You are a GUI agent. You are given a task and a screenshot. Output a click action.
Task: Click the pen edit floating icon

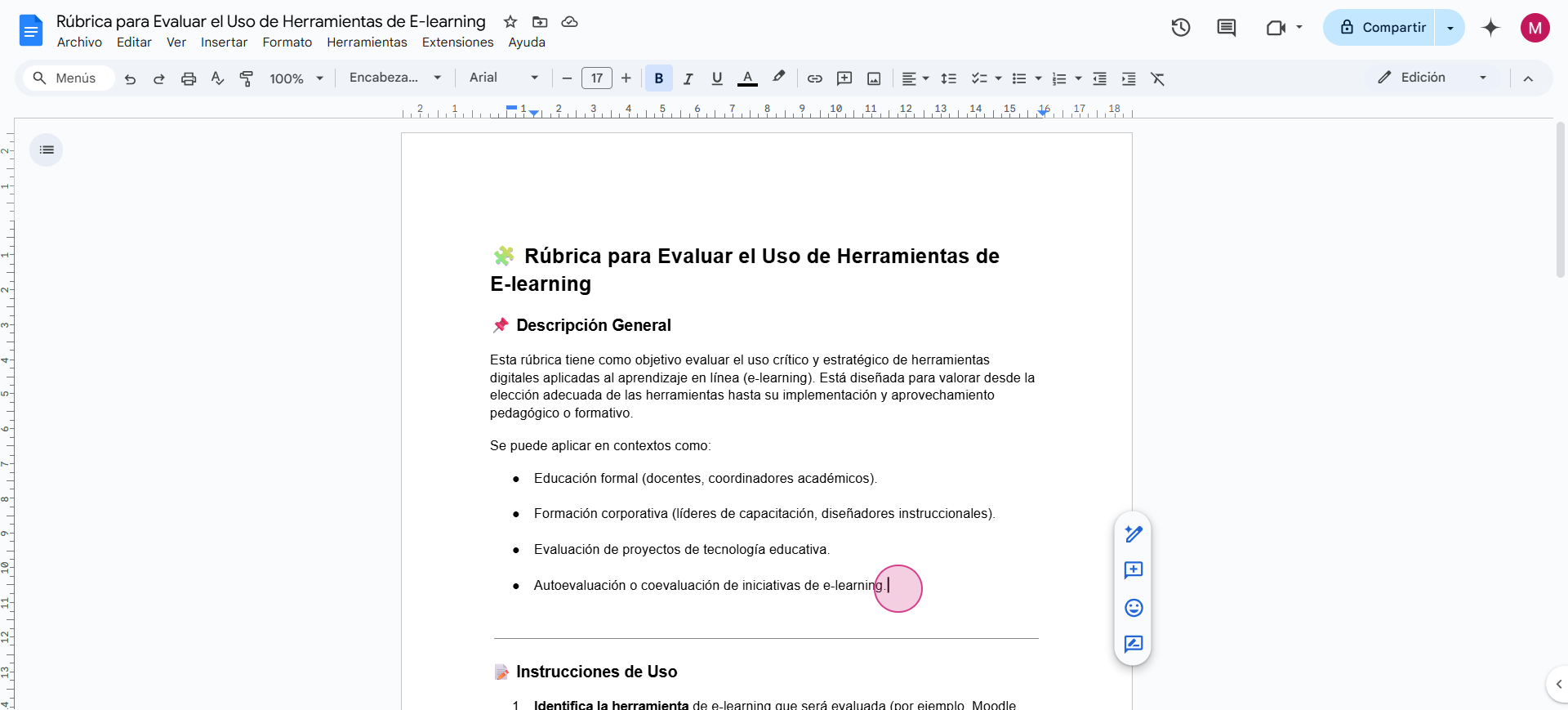click(1134, 534)
